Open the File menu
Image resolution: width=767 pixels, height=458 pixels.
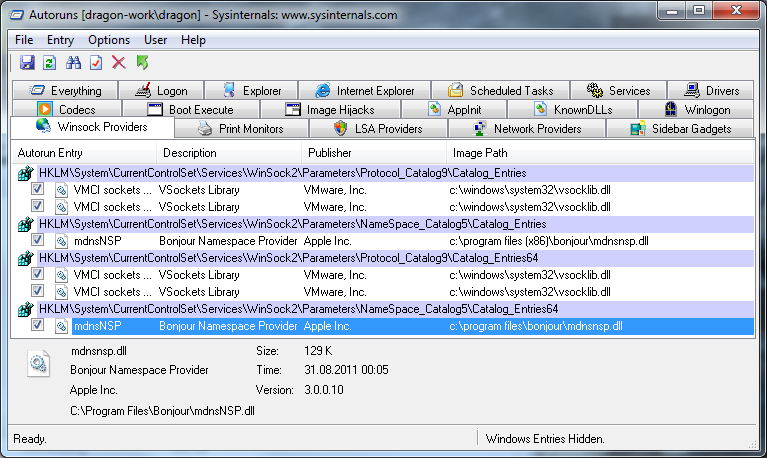24,40
